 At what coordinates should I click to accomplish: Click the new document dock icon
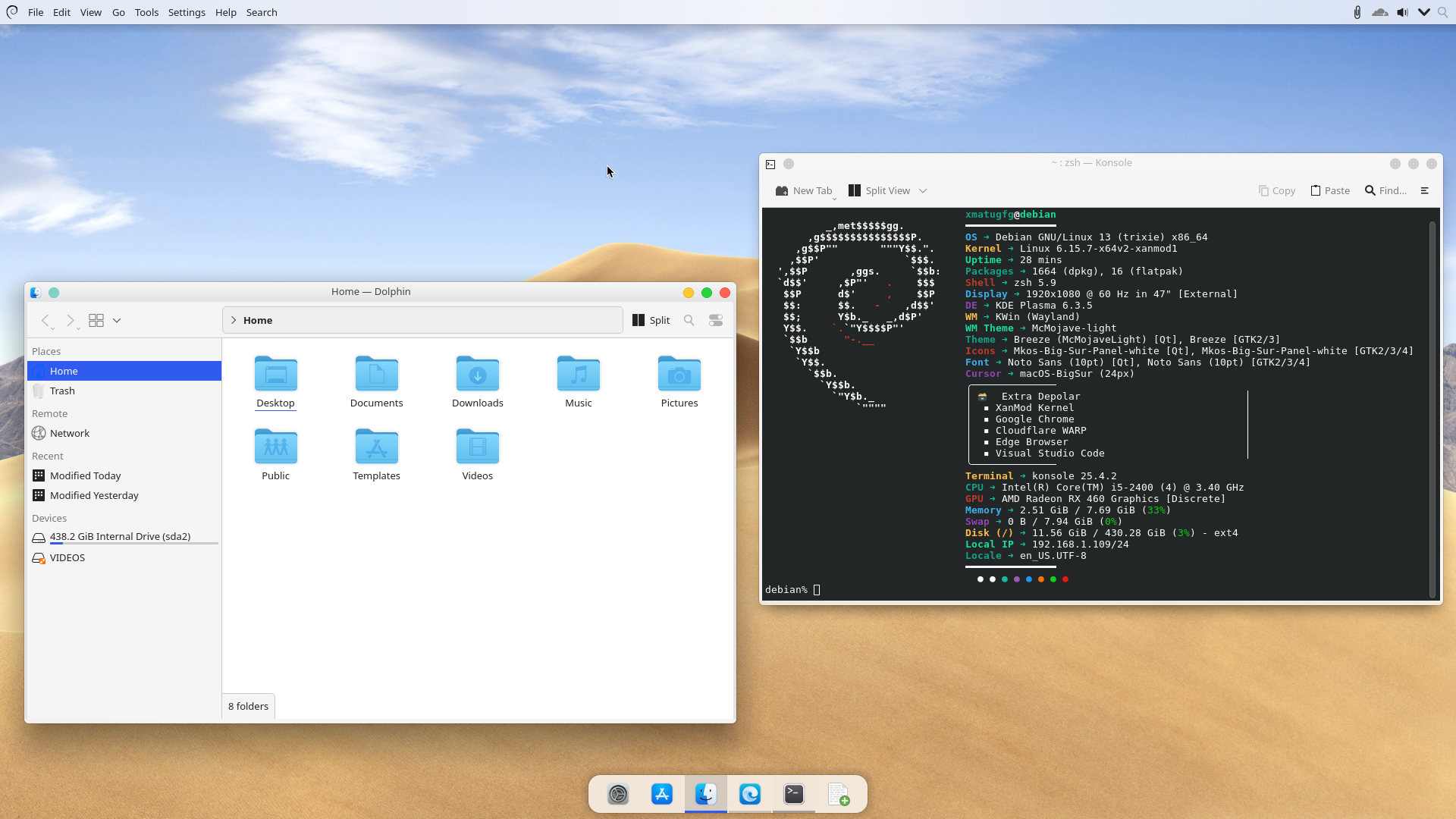coord(838,794)
